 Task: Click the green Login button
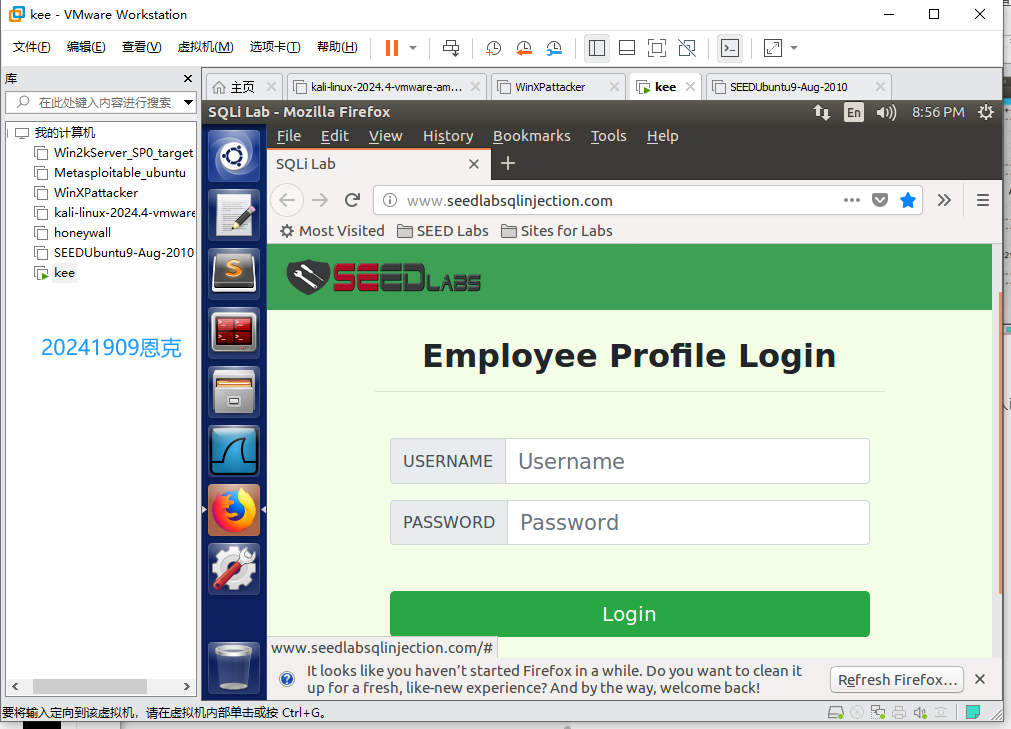tap(629, 614)
